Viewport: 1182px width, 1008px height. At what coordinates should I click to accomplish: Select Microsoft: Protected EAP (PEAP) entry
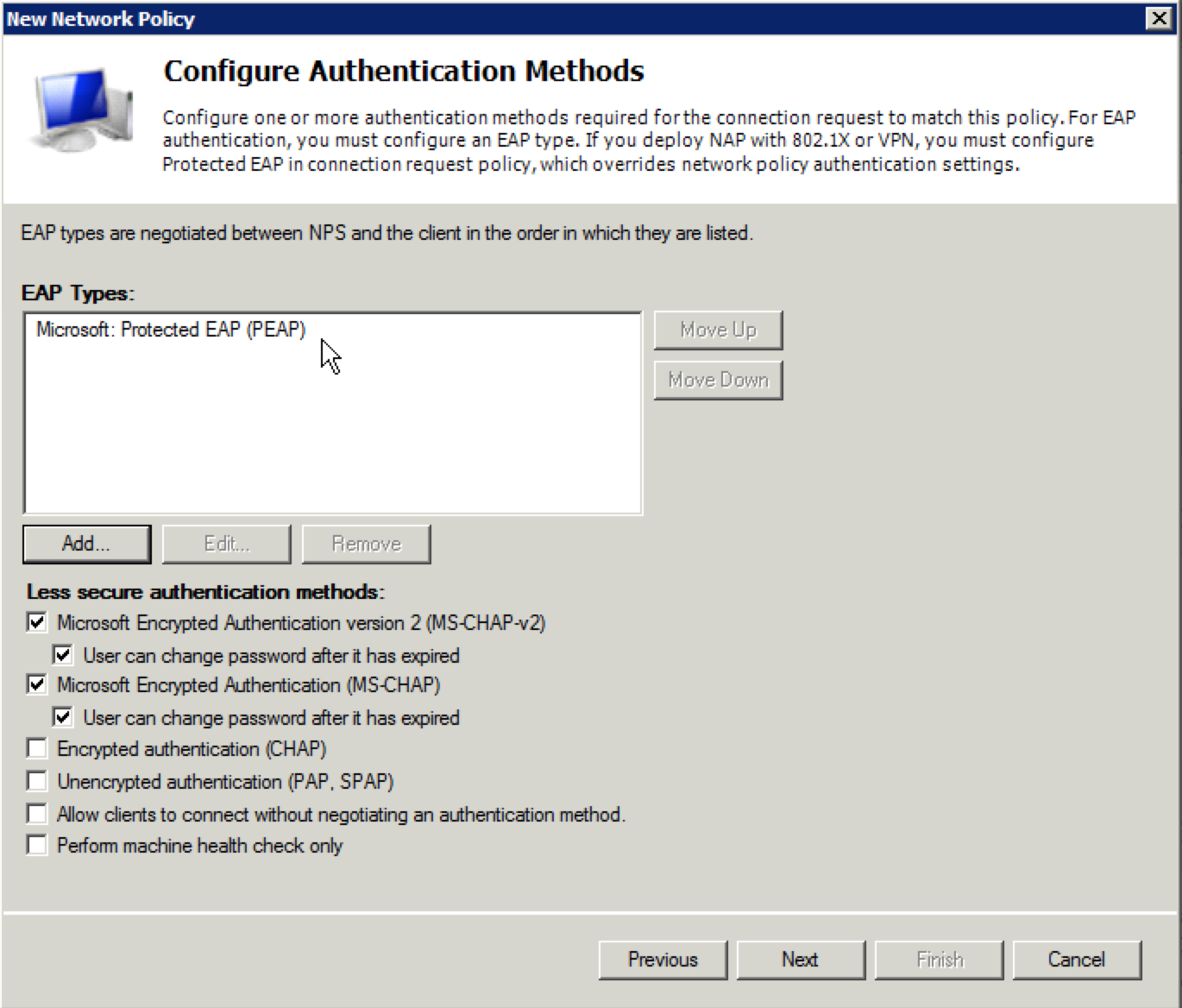(x=171, y=330)
